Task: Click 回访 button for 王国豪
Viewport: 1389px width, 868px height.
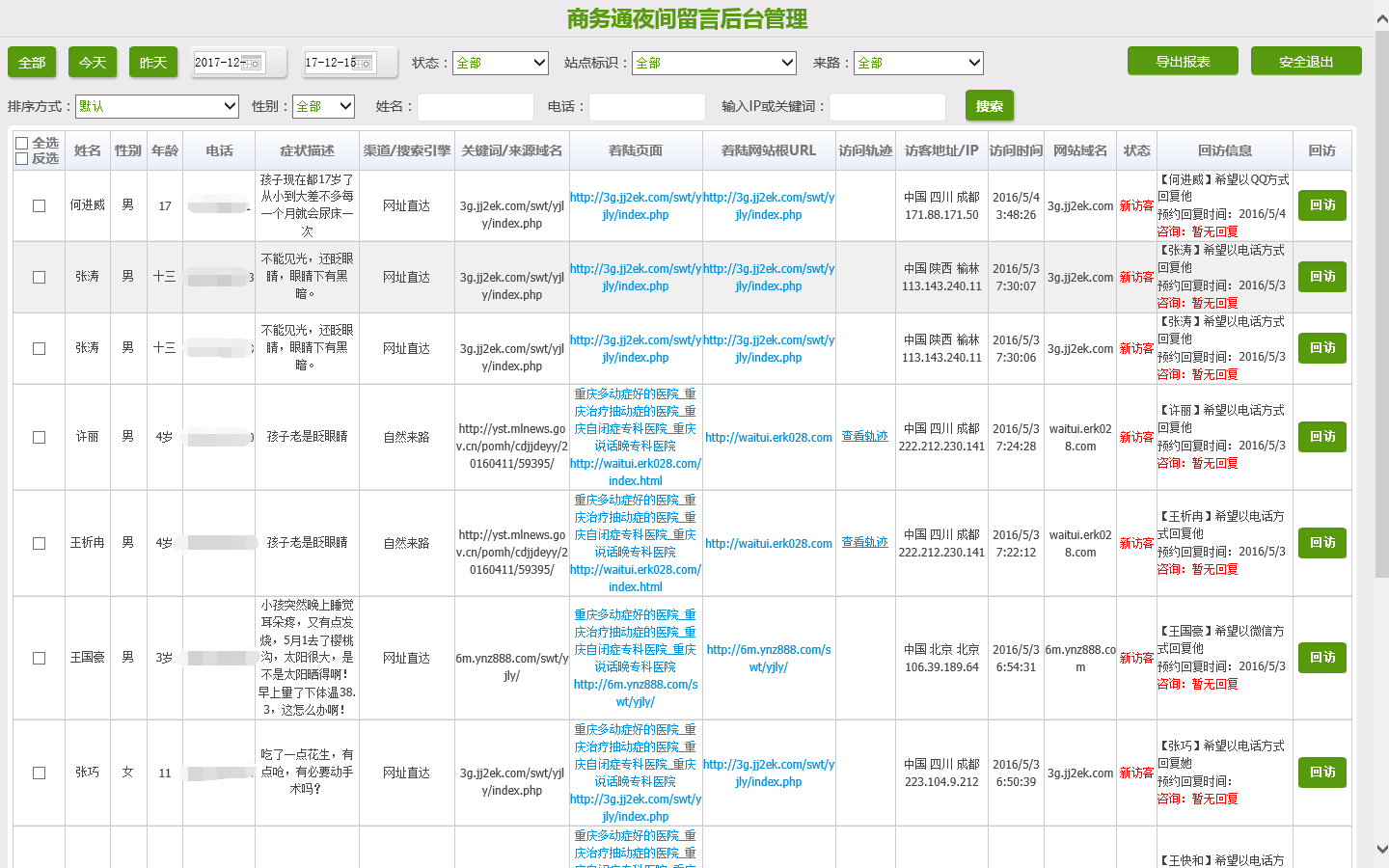Action: pos(1321,658)
